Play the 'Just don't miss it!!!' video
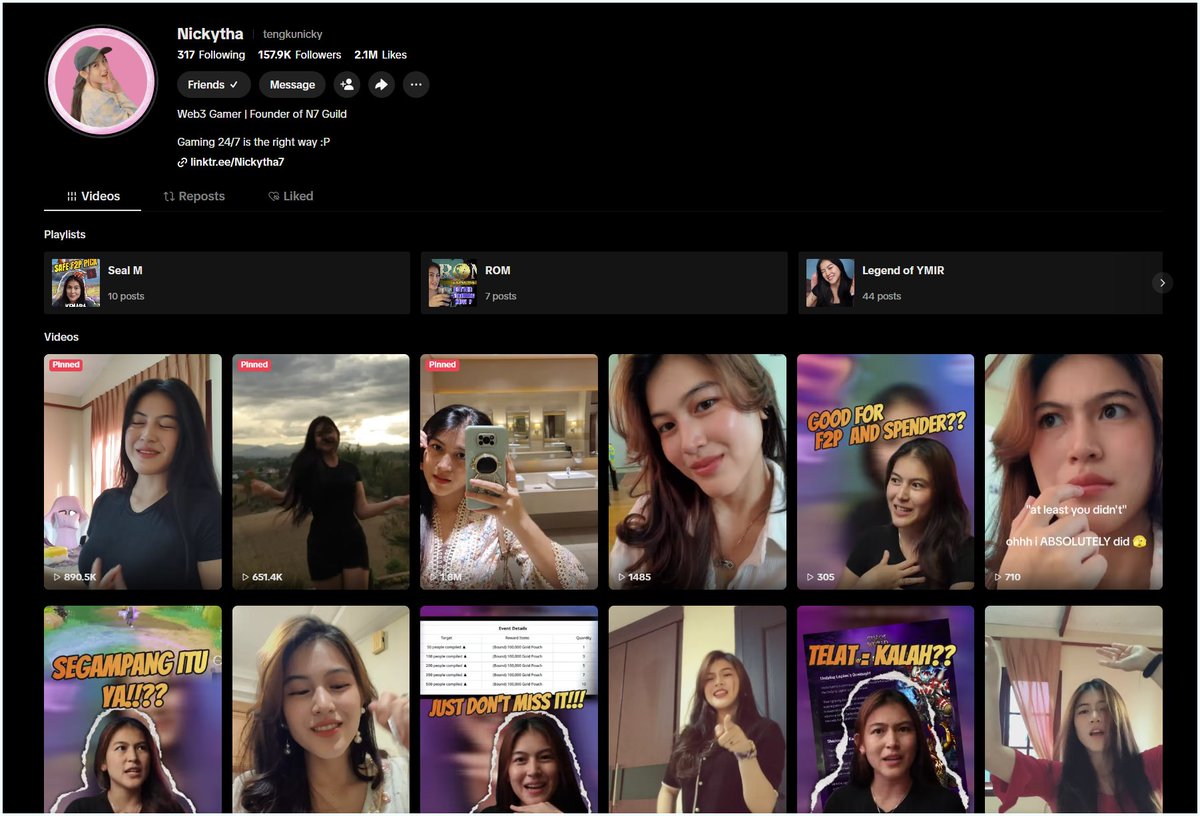This screenshot has height=816, width=1200. (x=509, y=709)
